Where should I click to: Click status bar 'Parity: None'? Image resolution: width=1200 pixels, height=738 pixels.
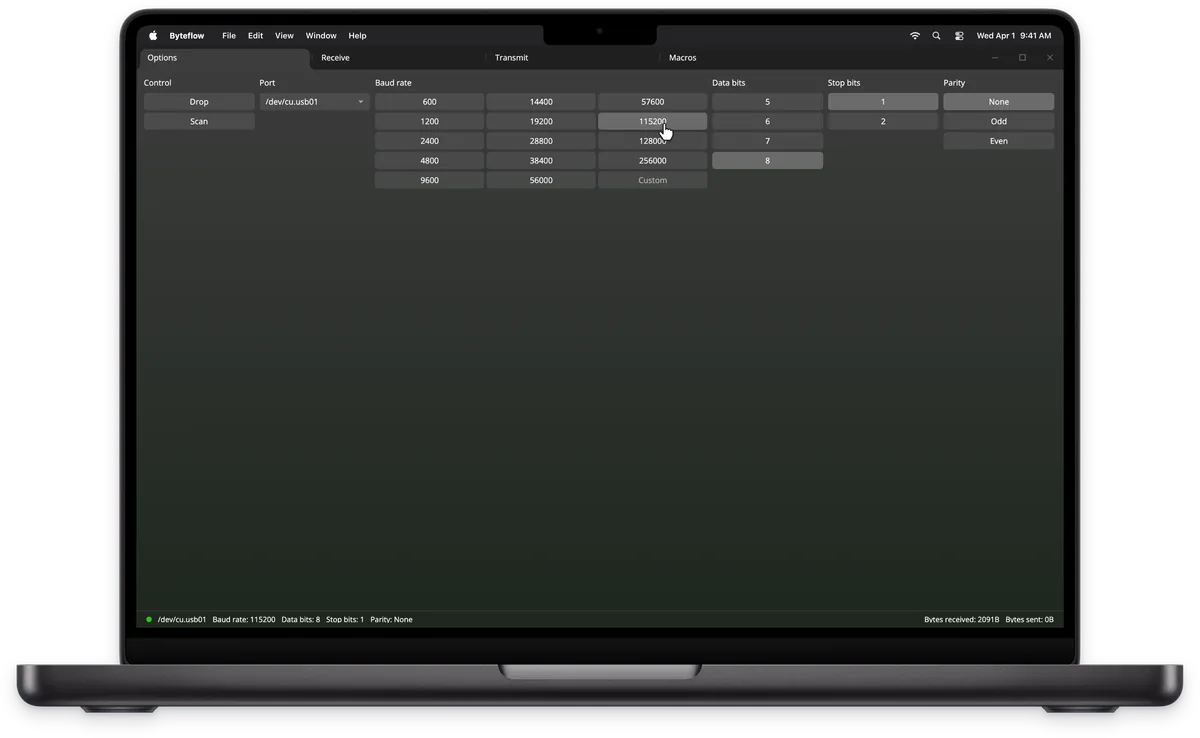tap(391, 620)
